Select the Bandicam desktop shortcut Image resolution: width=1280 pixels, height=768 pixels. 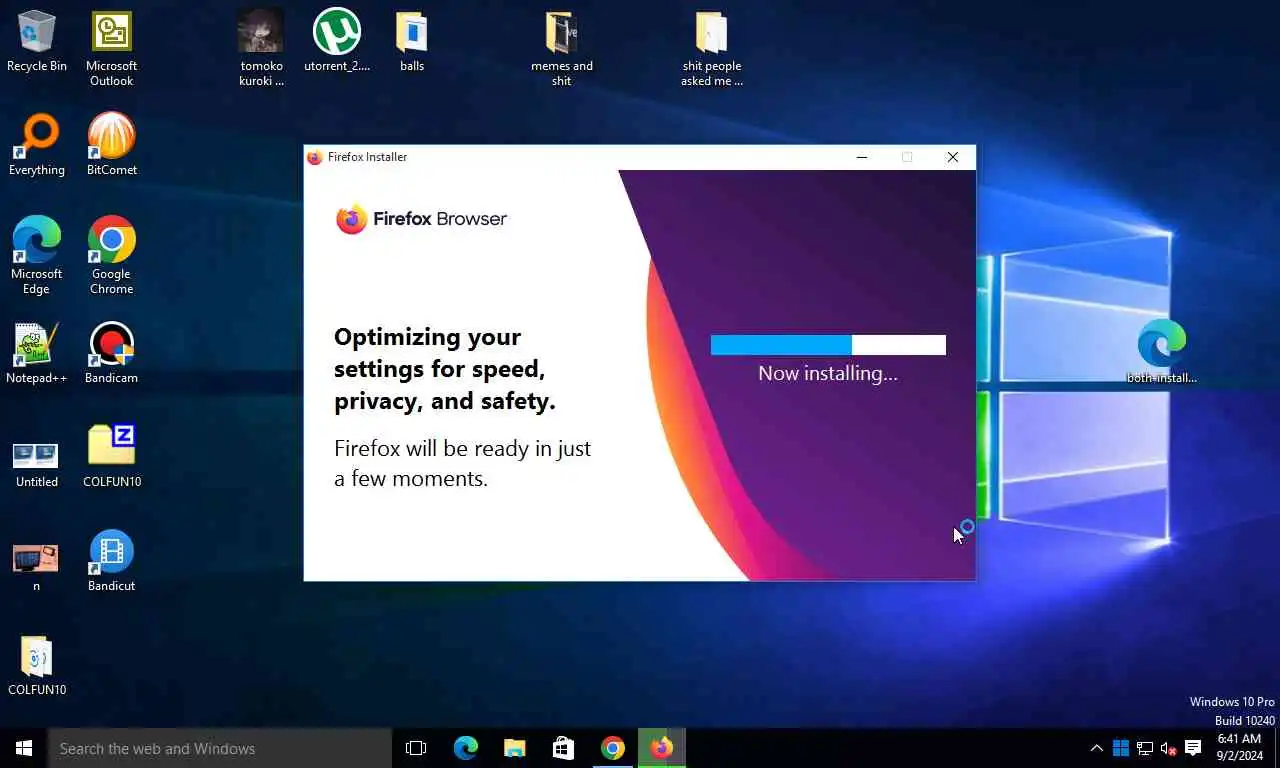111,354
